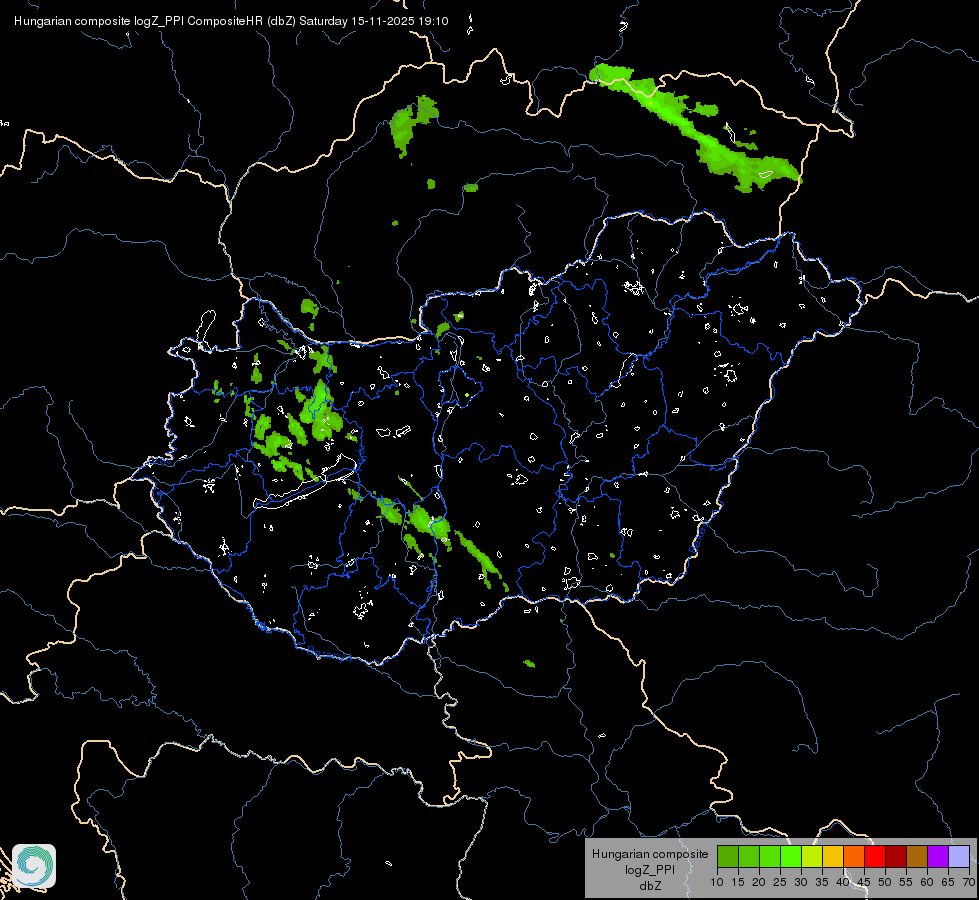Click the legend scale value '40'
979x900 pixels.
point(843,882)
